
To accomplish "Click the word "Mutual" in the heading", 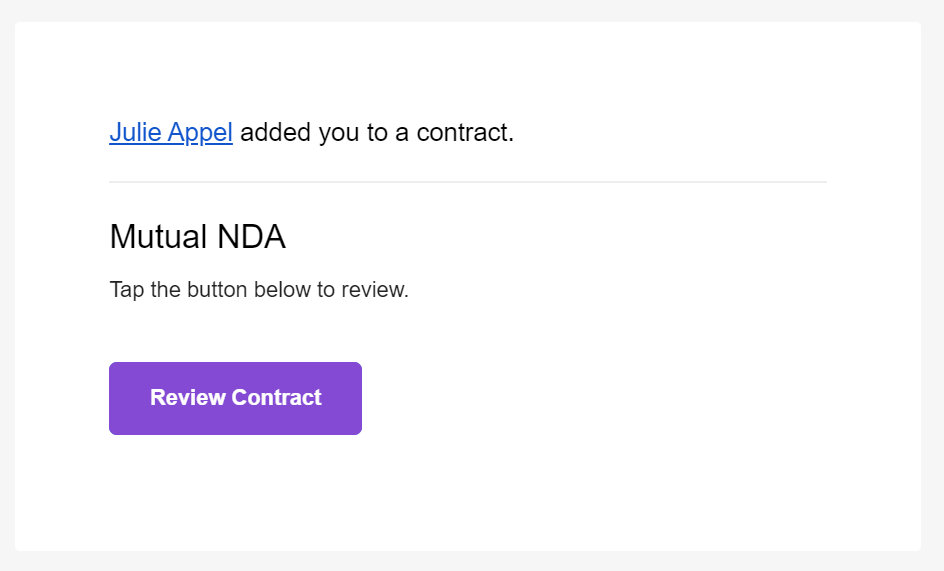I will click(x=159, y=236).
